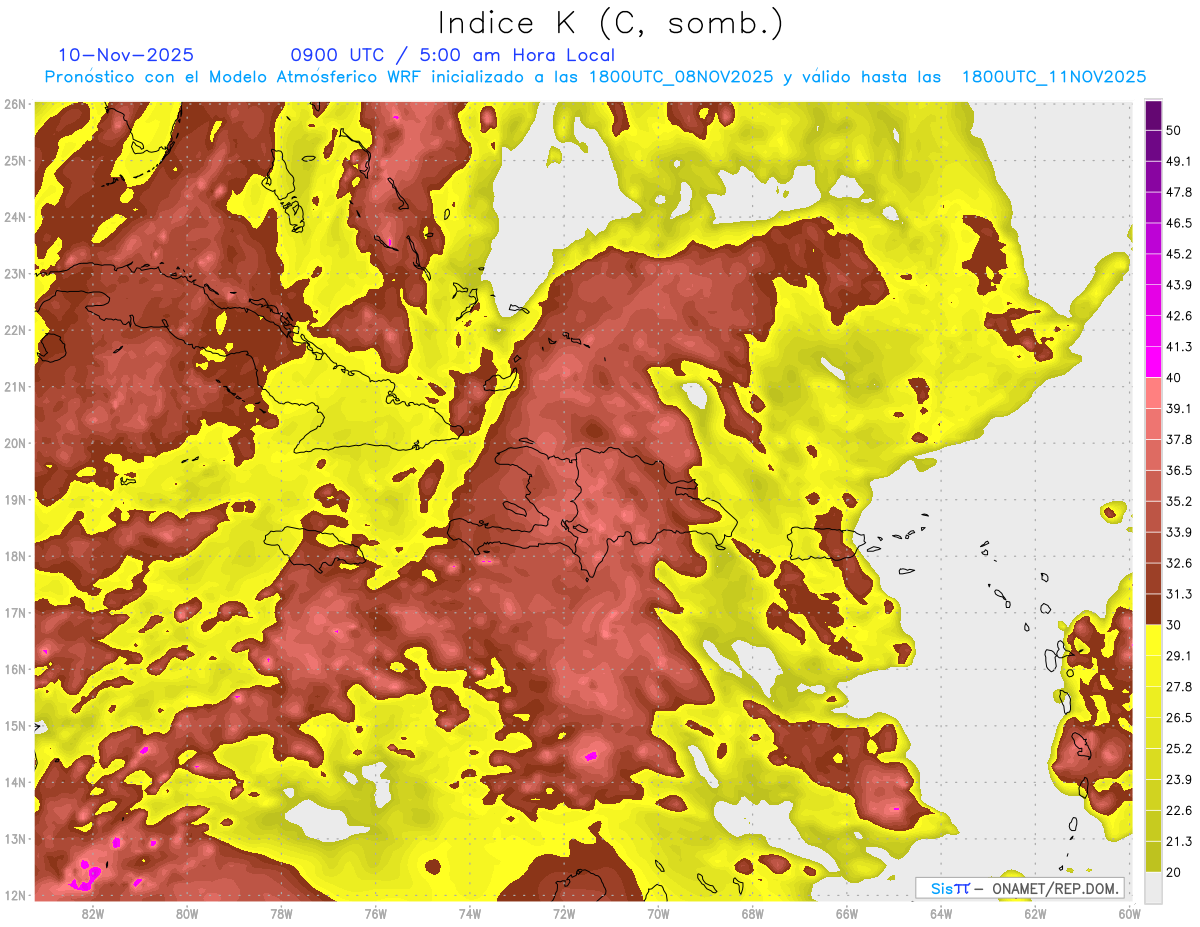Screen dimensions: 1200x927
Task: Click the magenta swatch between 40 and 41.3
Action: coord(1153,361)
